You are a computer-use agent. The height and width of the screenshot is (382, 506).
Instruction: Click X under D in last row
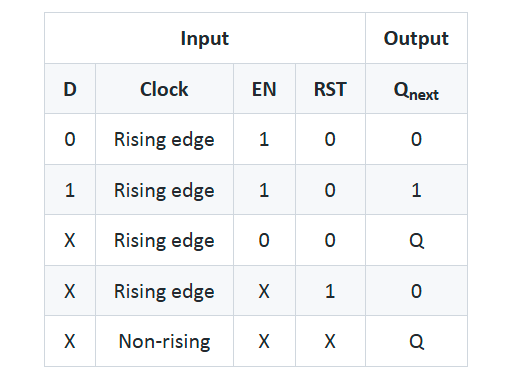[70, 341]
